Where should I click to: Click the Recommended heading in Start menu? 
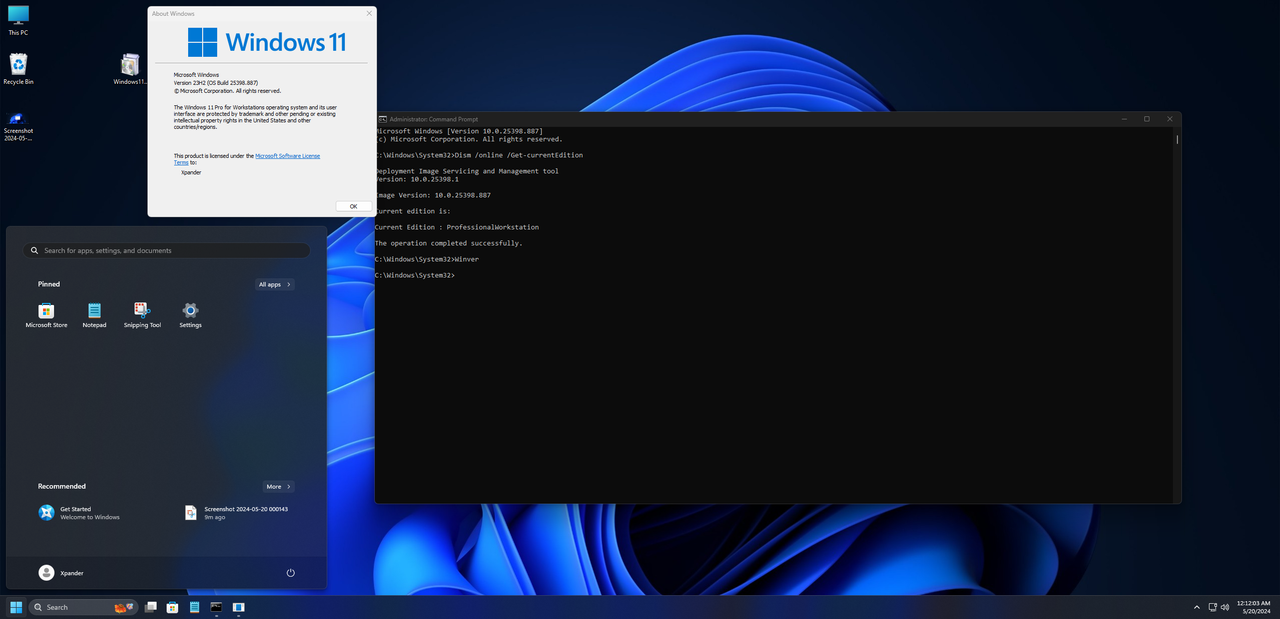(x=62, y=486)
